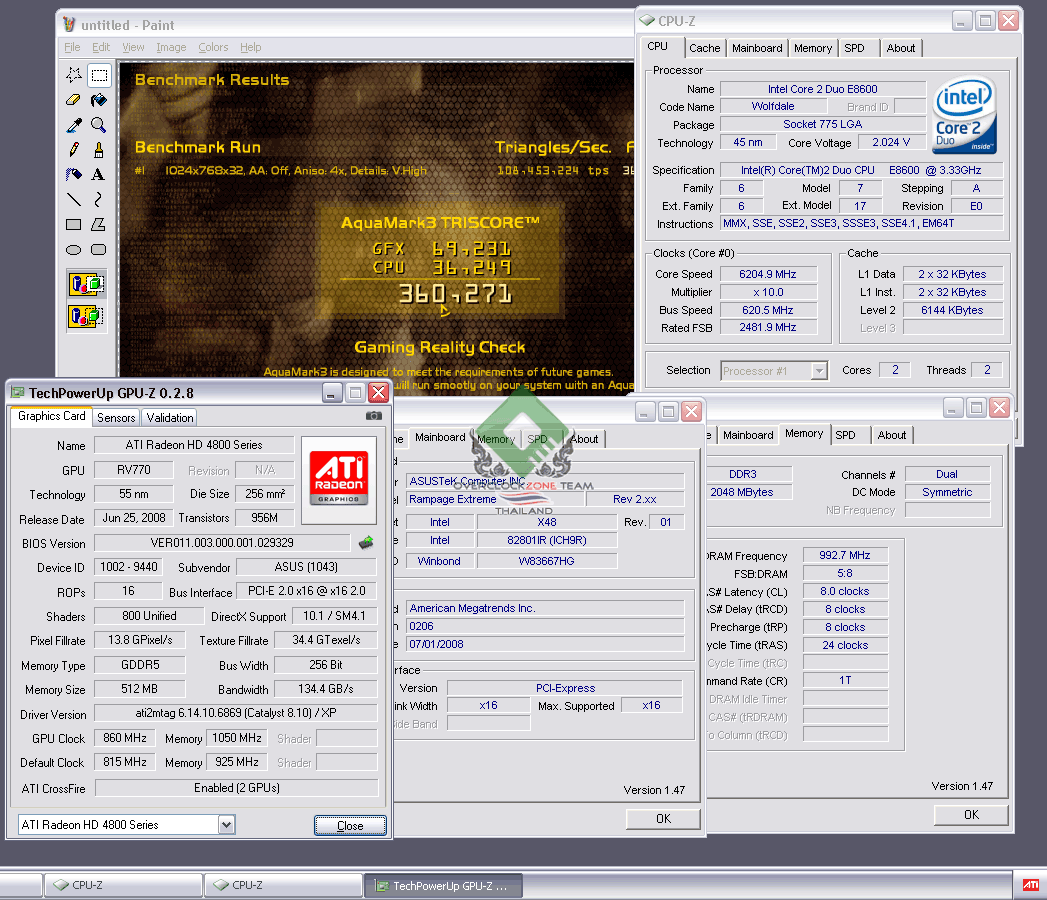Open About tab in top CPU-Z window

[901, 48]
